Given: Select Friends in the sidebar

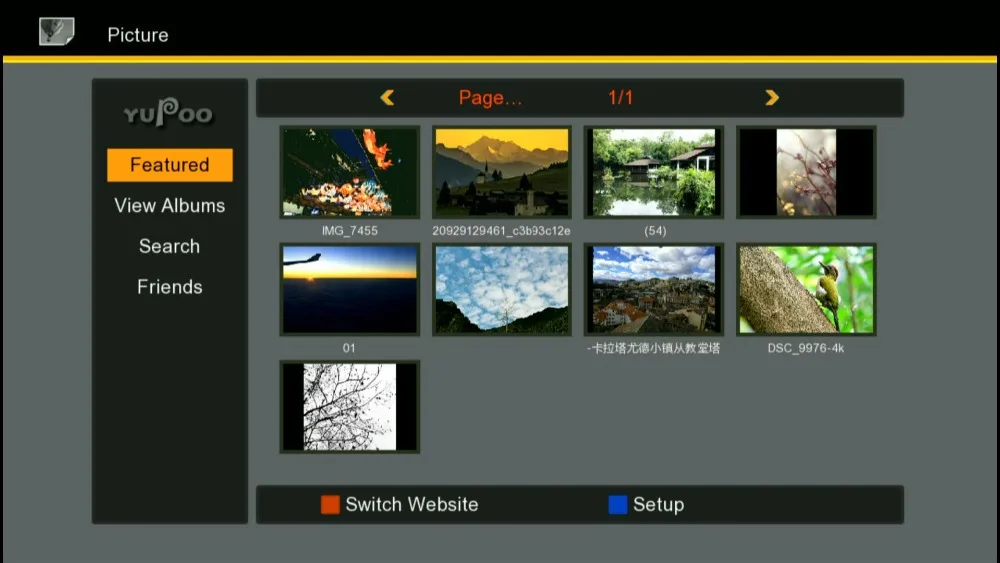Looking at the screenshot, I should (x=170, y=287).
